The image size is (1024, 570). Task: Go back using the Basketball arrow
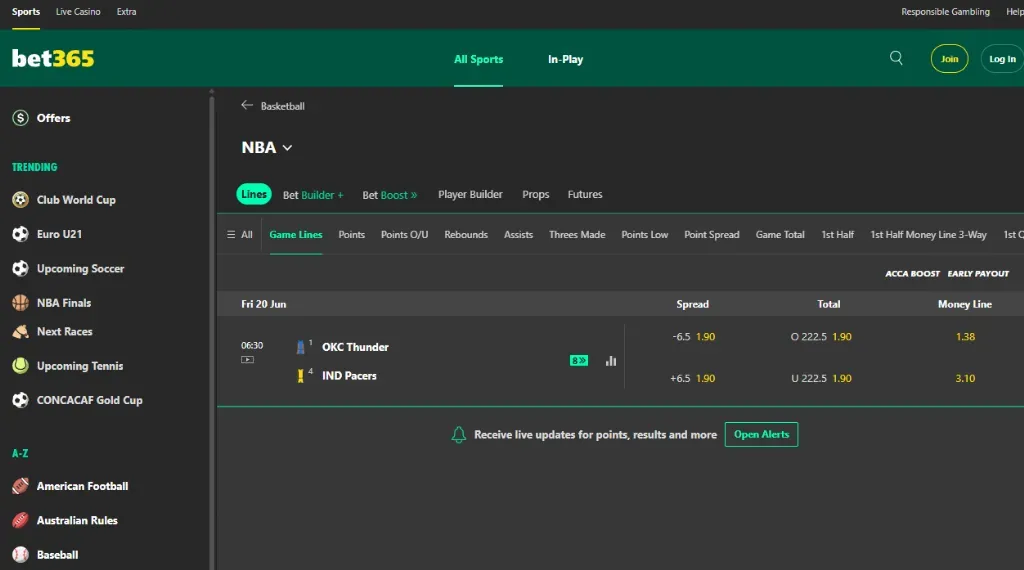click(x=247, y=105)
